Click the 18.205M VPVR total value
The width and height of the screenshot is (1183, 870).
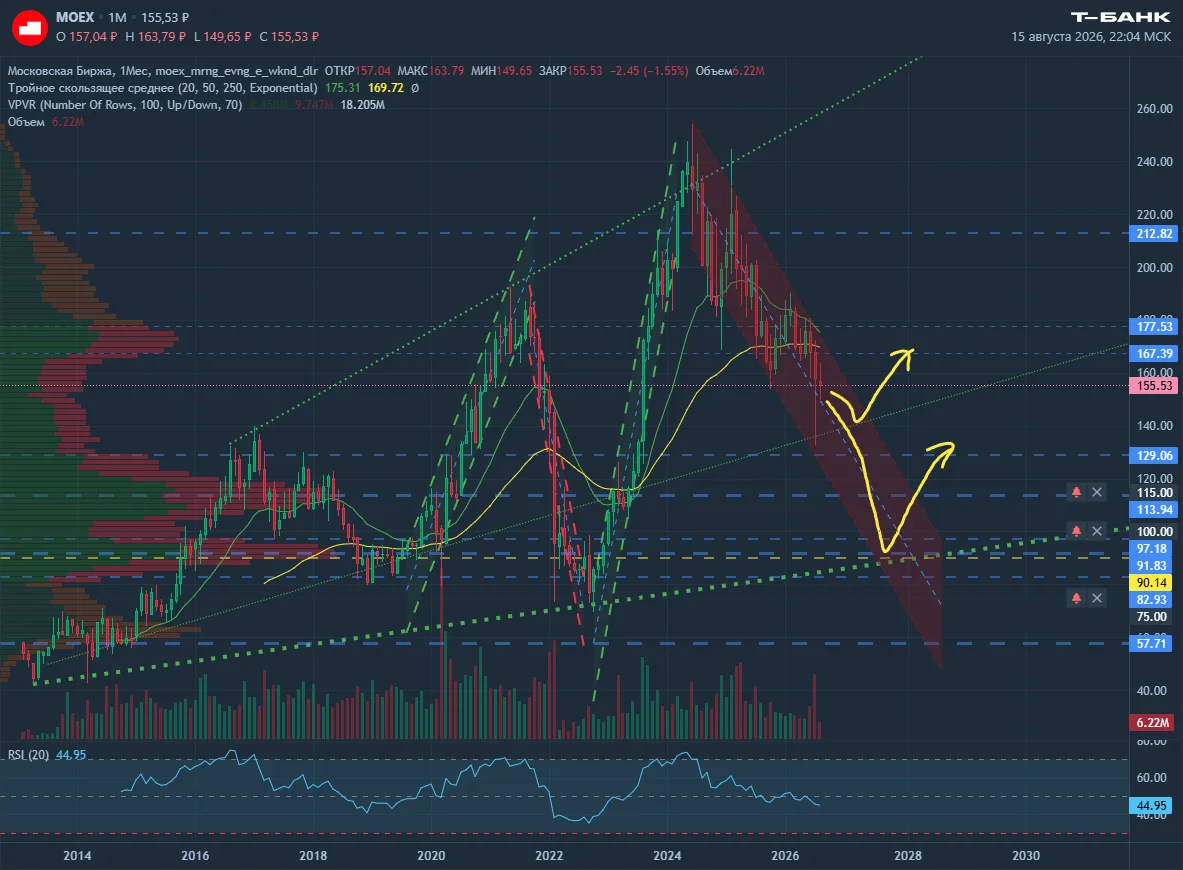tap(363, 105)
